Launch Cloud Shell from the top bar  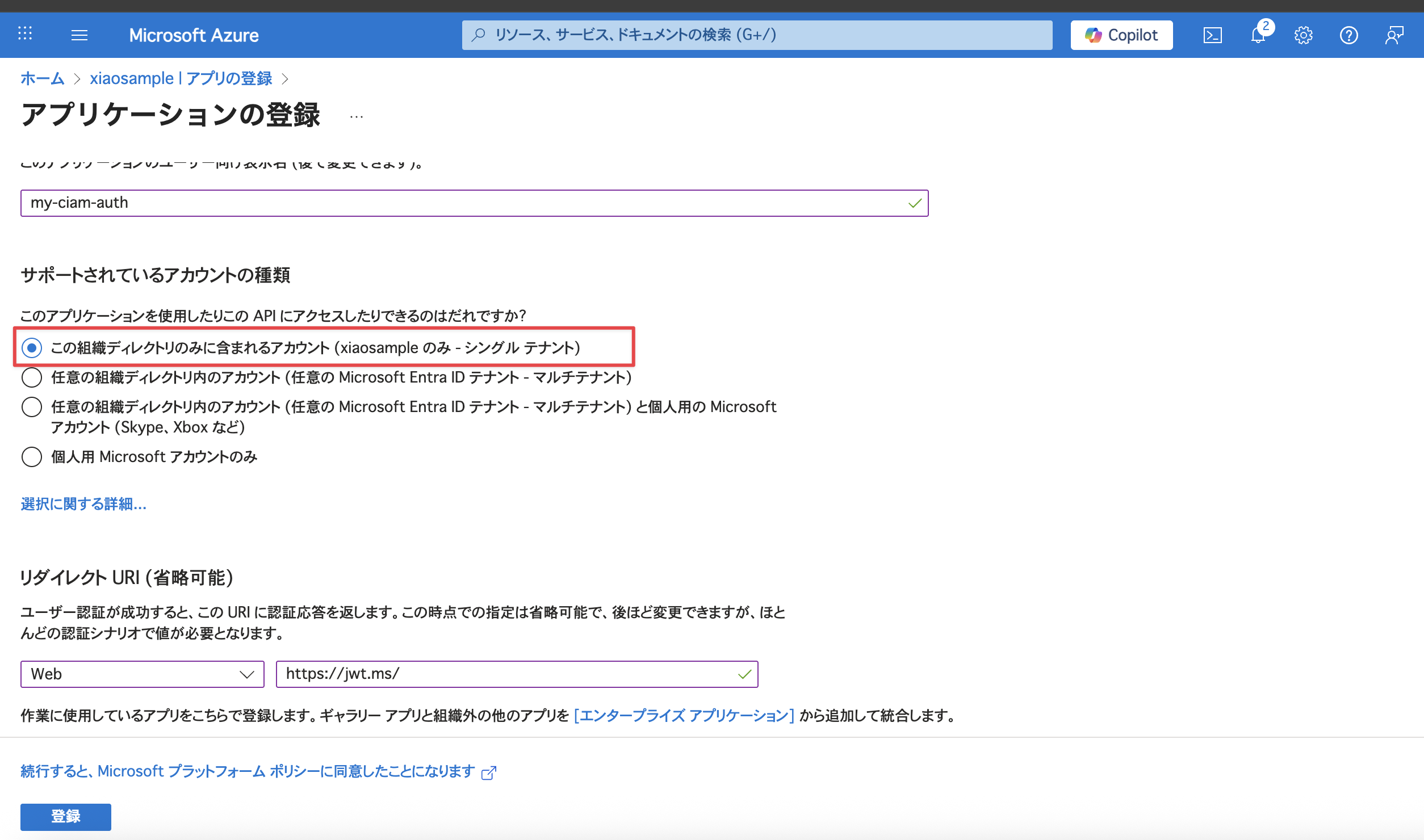pos(1212,35)
